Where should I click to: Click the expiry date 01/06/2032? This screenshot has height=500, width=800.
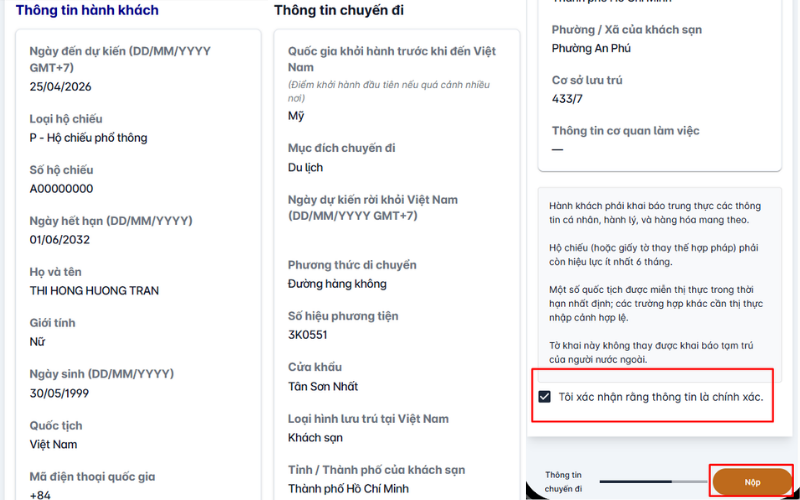pos(60,240)
